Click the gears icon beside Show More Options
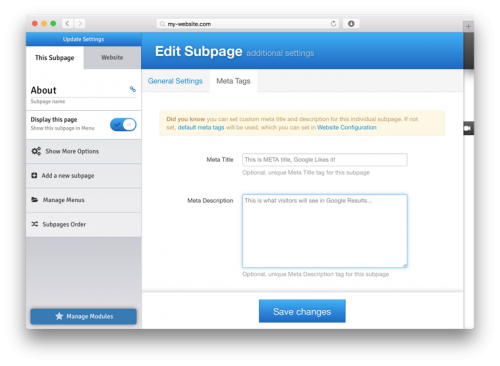The width and height of the screenshot is (500, 366). point(36,151)
